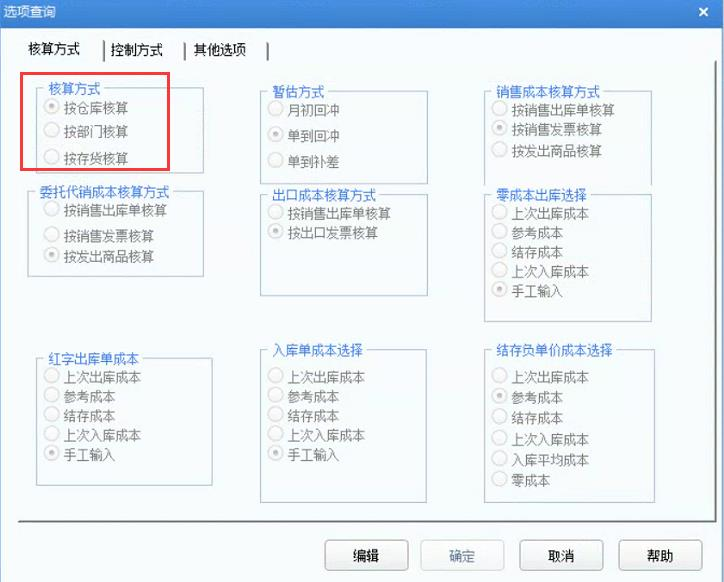Pick the 单到补差 radio option
The image size is (724, 582).
(x=276, y=160)
